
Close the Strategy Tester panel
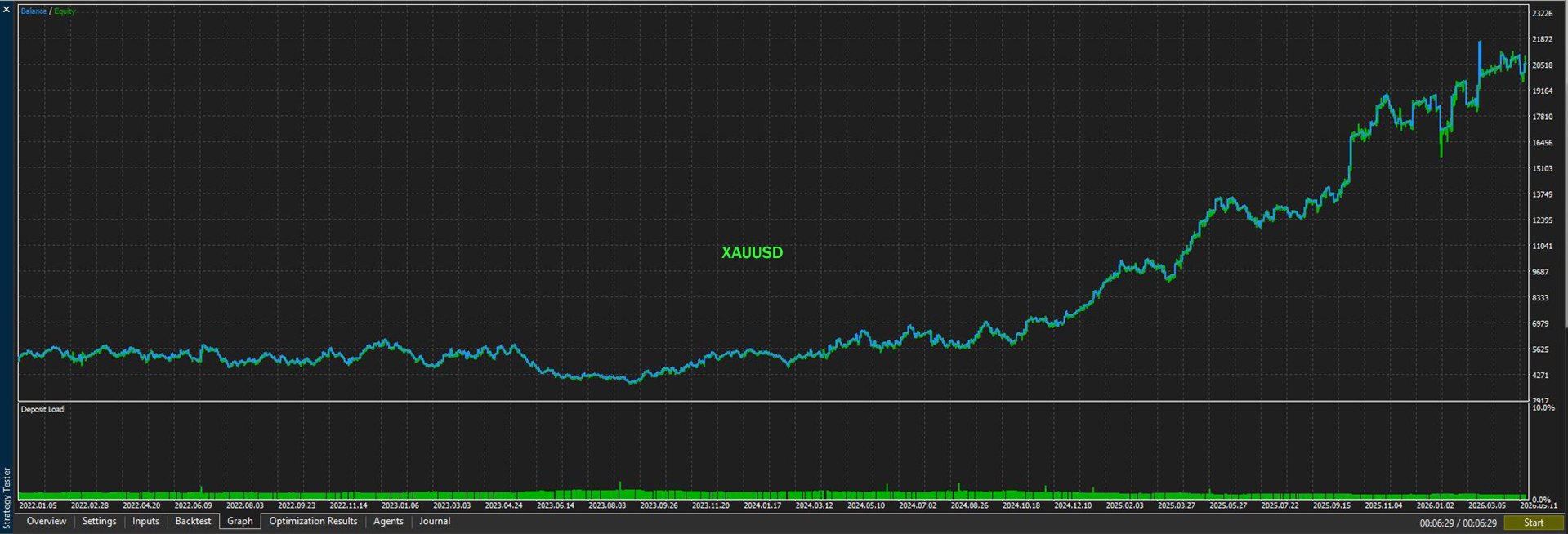(x=7, y=10)
